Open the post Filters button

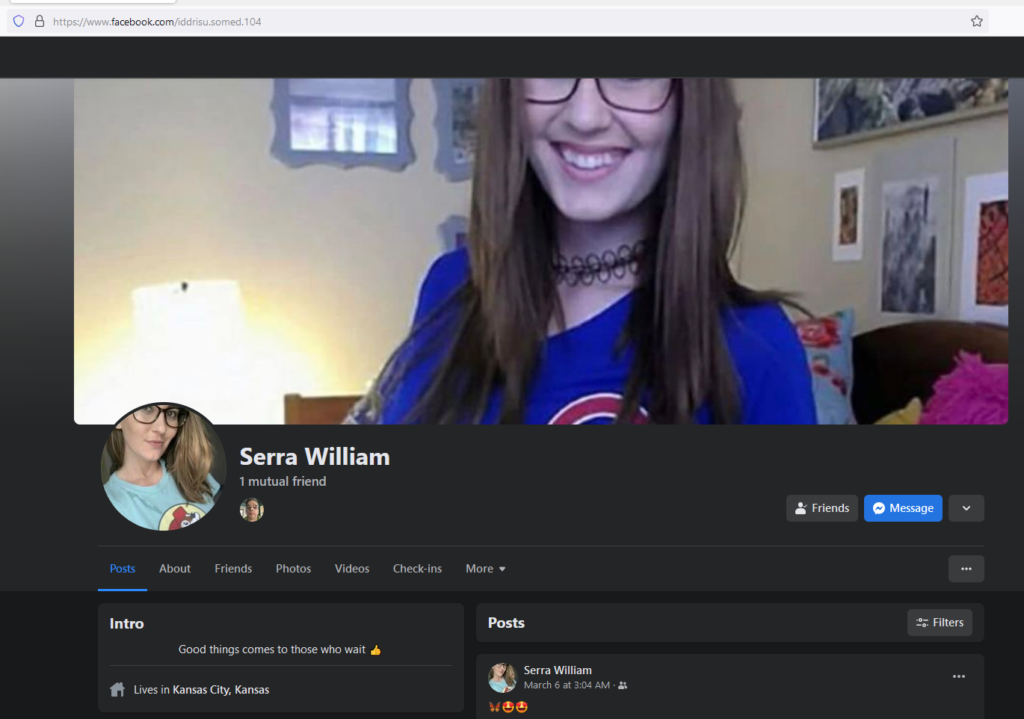coord(939,622)
